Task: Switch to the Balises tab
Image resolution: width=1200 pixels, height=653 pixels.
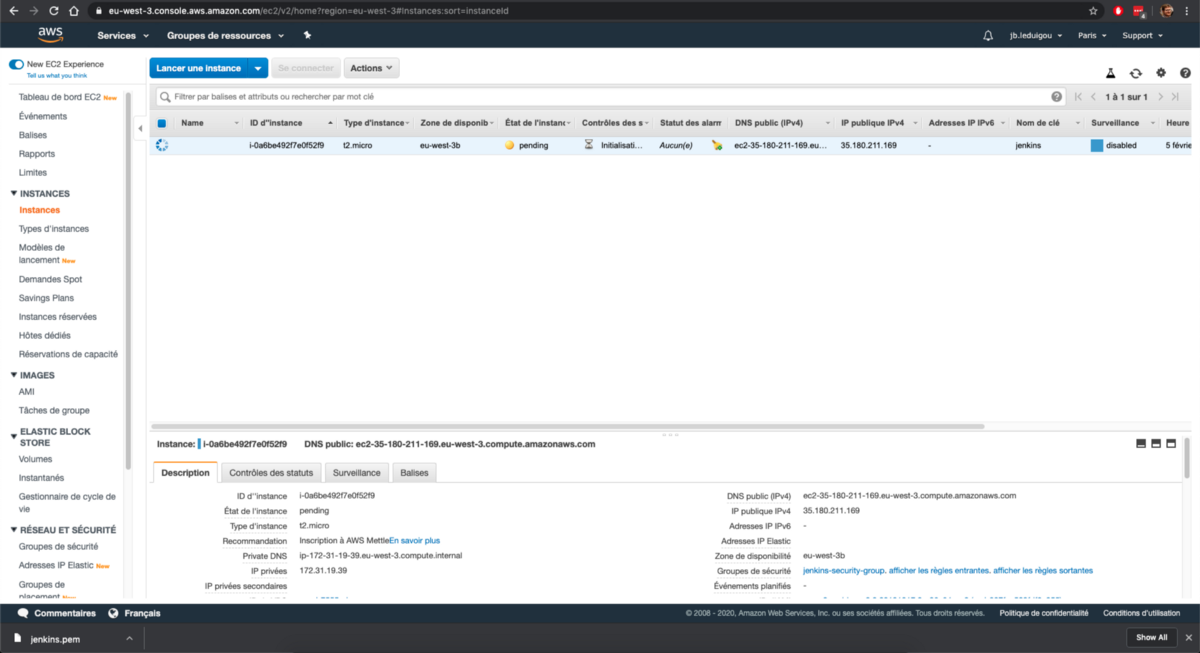Action: (x=413, y=472)
